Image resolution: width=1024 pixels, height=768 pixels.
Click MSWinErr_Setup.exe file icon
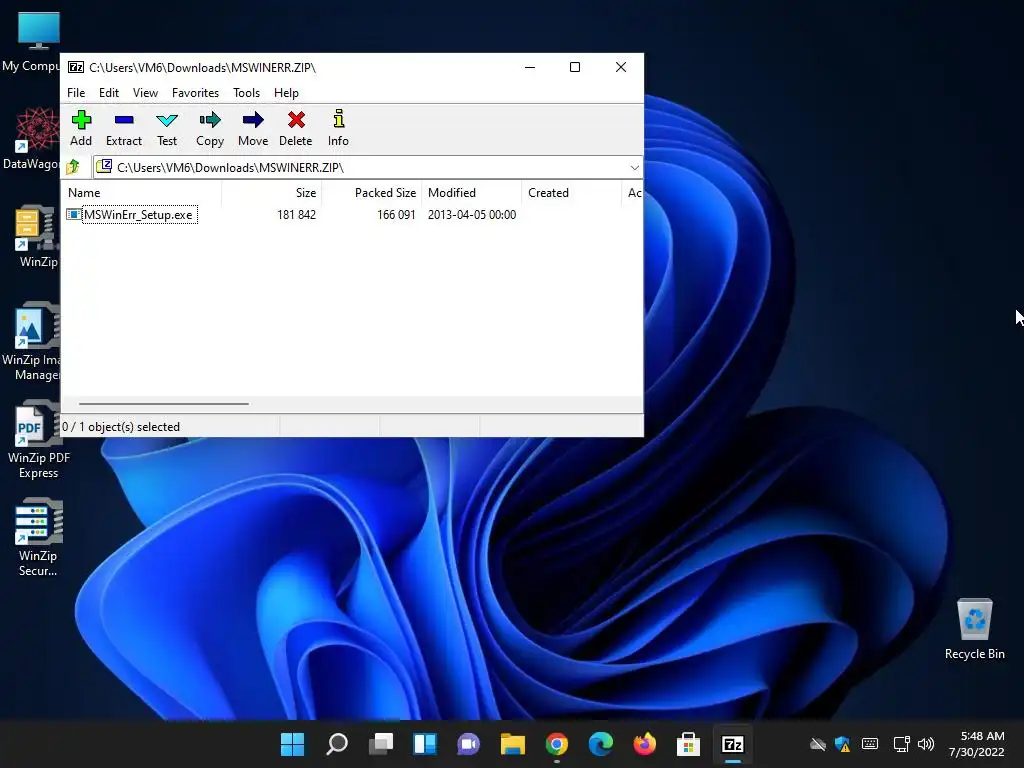pos(73,215)
